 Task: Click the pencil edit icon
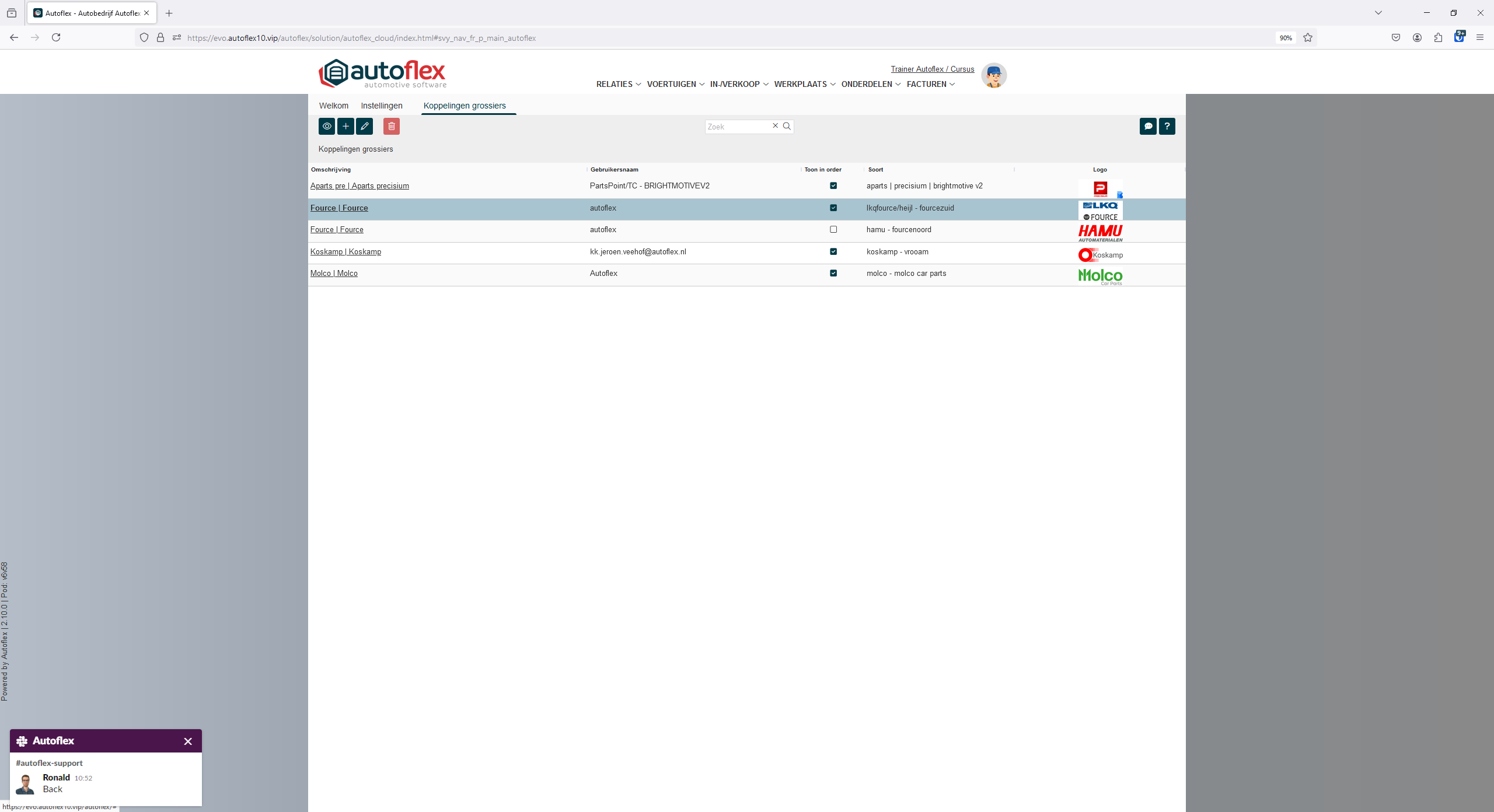click(365, 126)
